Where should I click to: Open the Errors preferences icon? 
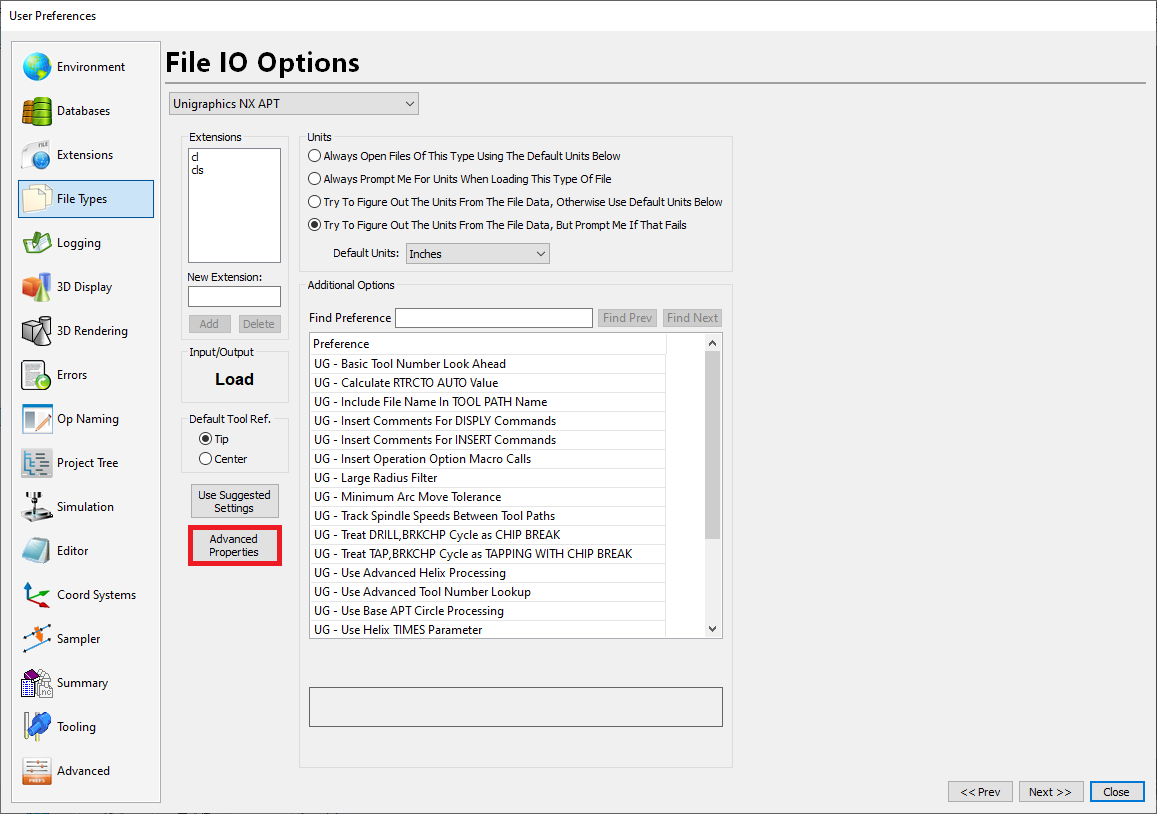click(x=36, y=375)
